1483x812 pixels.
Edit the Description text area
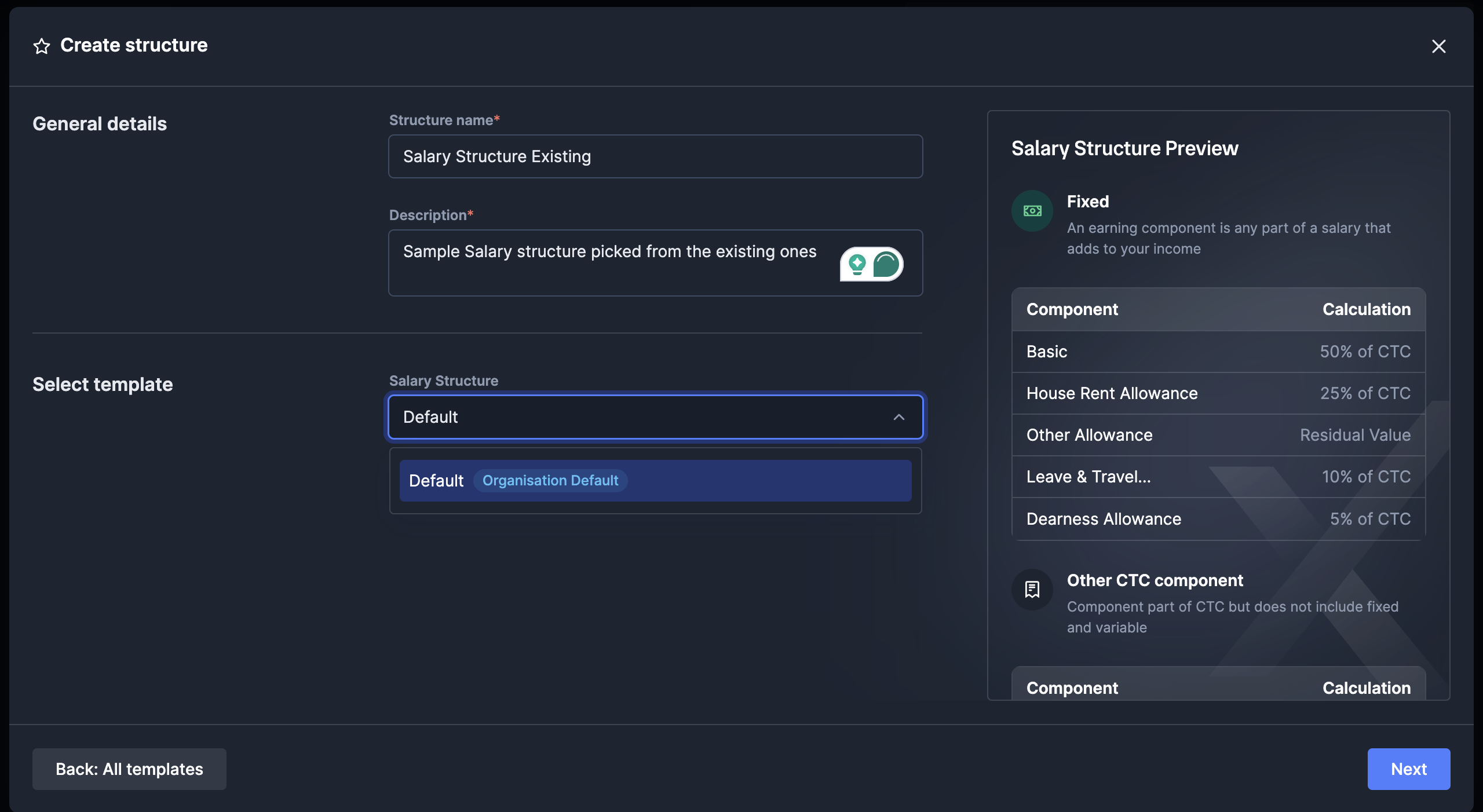pos(655,263)
